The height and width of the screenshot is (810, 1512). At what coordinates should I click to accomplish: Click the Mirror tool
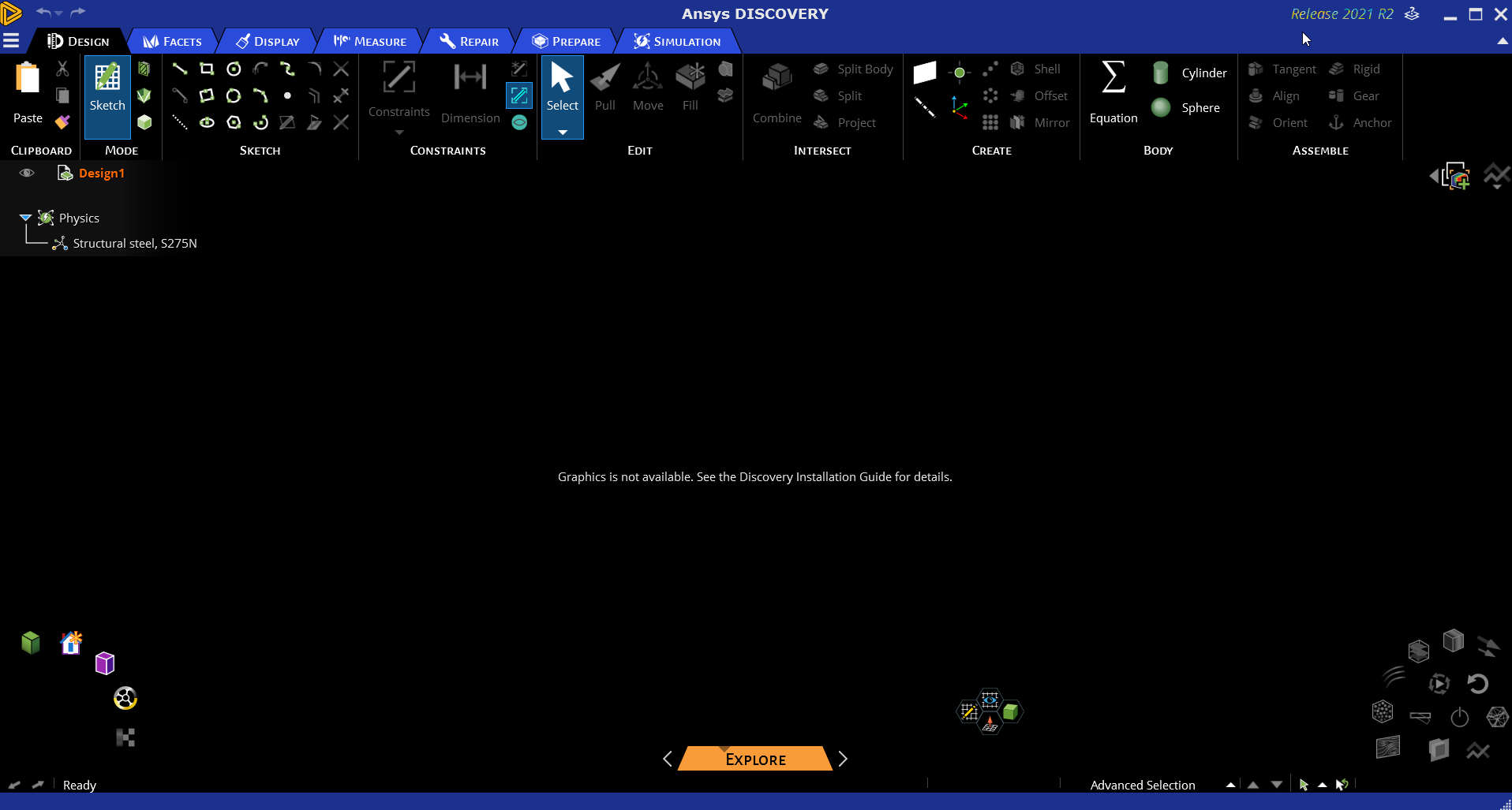pyautogui.click(x=1040, y=122)
